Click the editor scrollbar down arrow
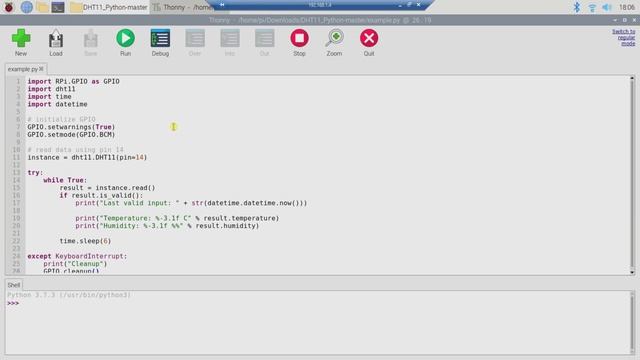 pos(632,272)
